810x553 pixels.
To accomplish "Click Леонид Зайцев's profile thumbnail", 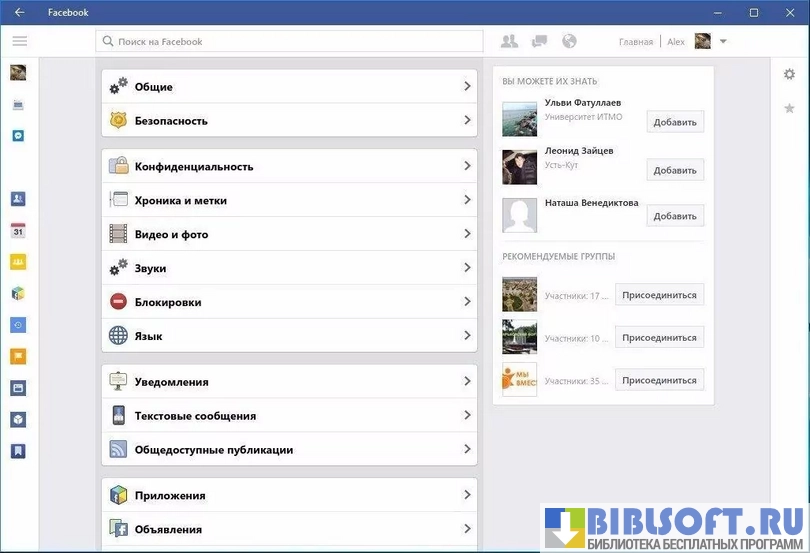I will (x=520, y=167).
